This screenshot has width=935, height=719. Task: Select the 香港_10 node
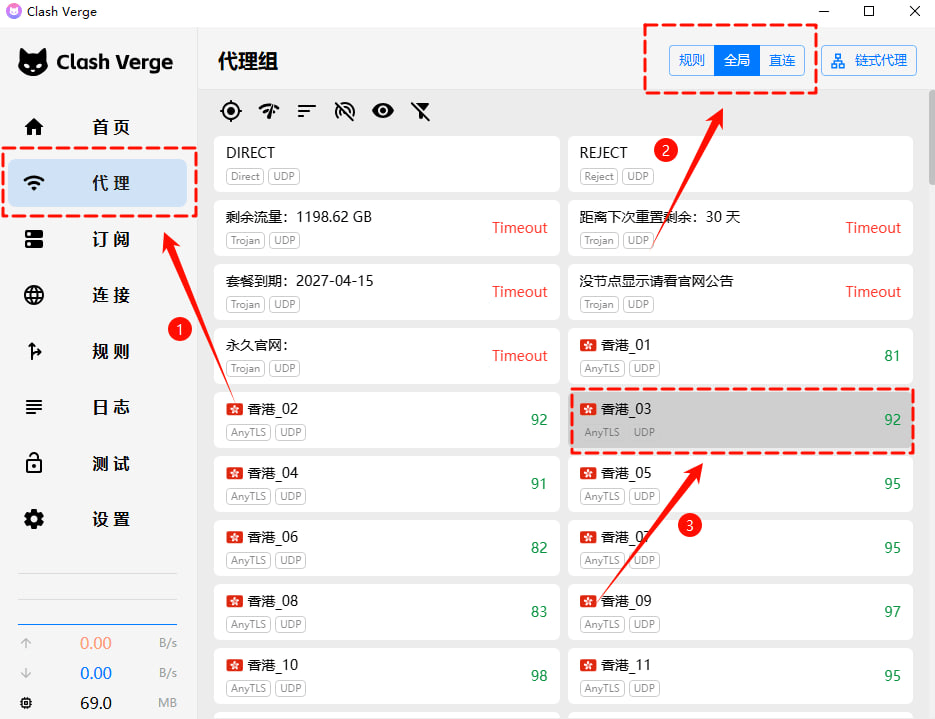387,675
